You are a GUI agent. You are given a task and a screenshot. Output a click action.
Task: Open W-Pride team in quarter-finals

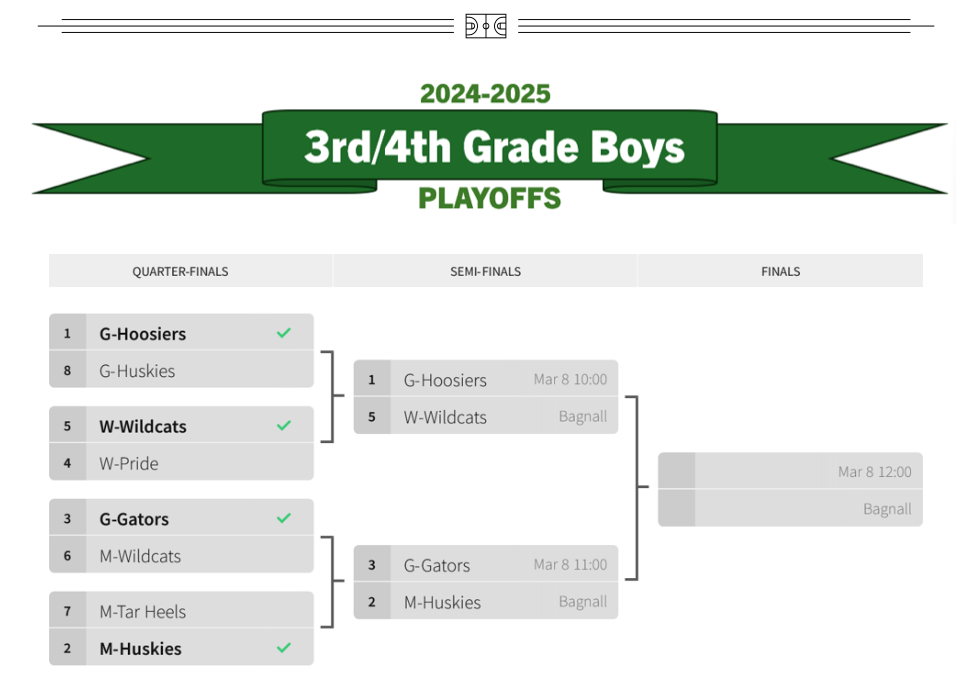129,463
